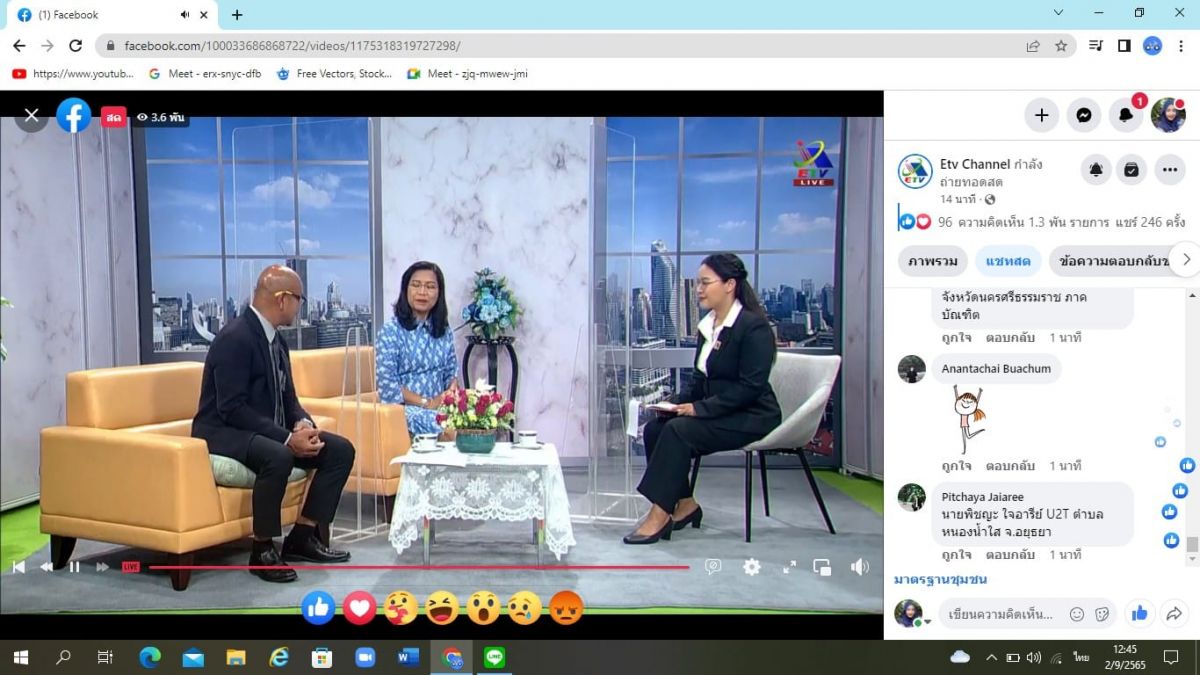Expand more comment tabs with right arrow

click(x=1185, y=260)
